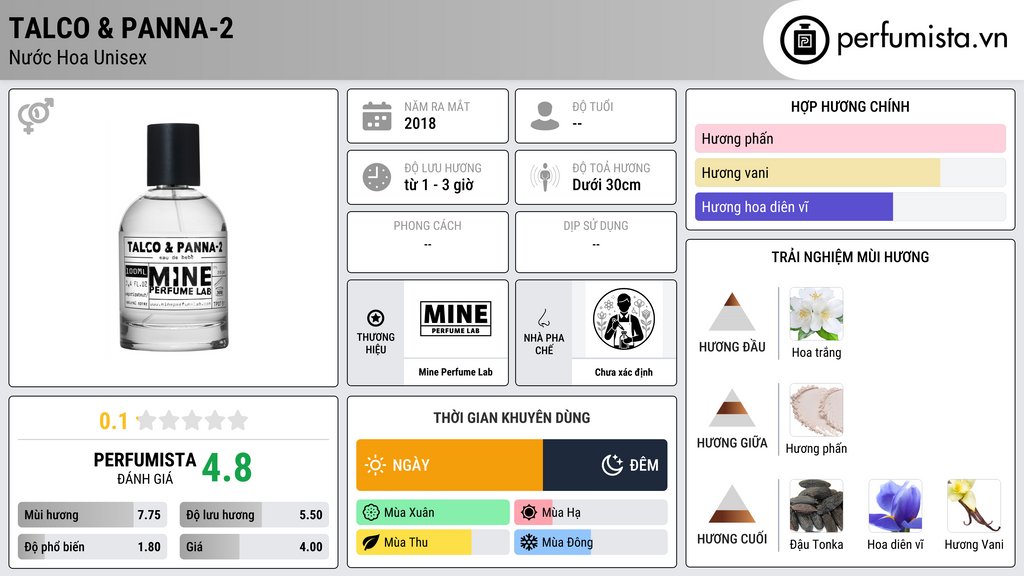
Task: Click the person icon beside Độ Tuổi
Action: click(x=545, y=116)
